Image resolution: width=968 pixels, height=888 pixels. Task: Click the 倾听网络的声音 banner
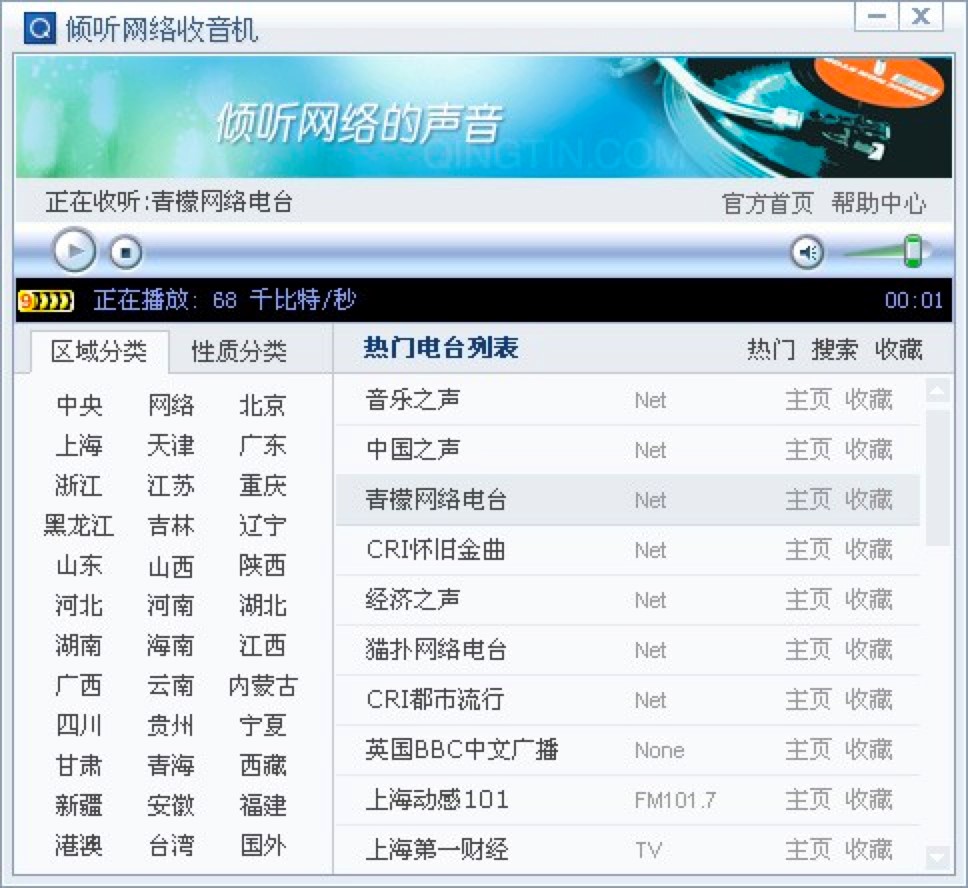(x=484, y=117)
